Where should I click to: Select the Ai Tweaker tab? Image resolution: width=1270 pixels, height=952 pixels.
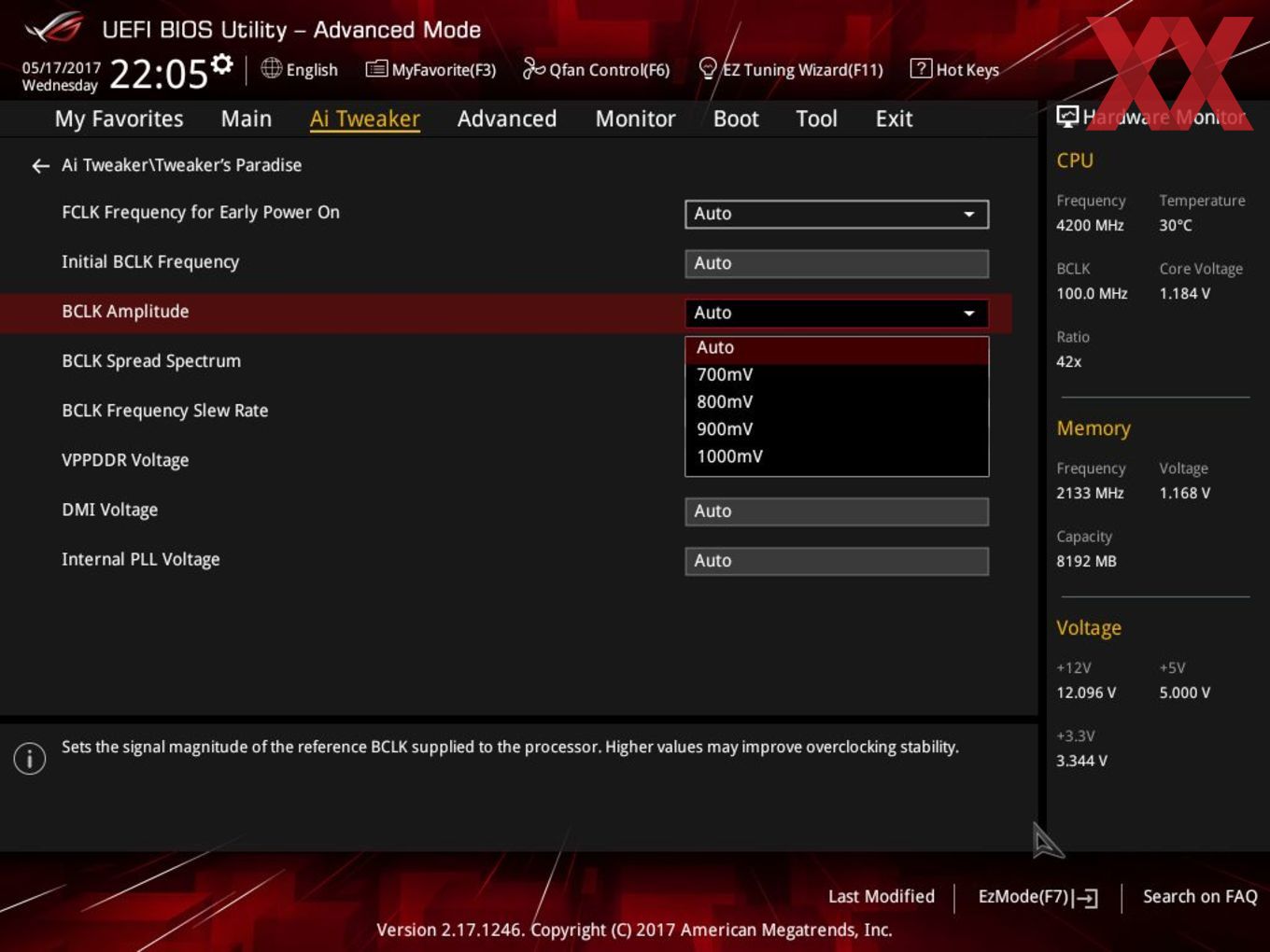pos(365,119)
